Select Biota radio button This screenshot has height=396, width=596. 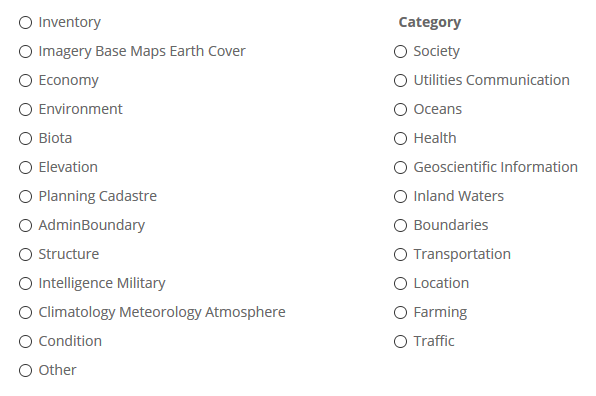(x=25, y=138)
